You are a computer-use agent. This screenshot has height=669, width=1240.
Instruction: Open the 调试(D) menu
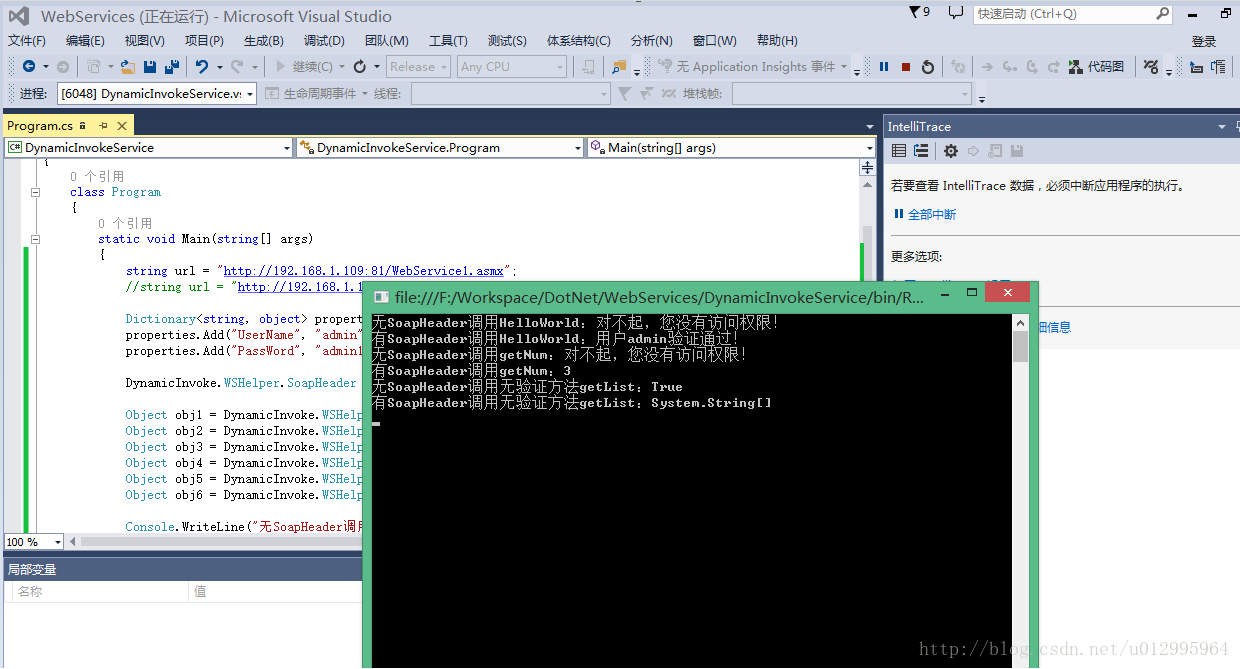pos(324,40)
